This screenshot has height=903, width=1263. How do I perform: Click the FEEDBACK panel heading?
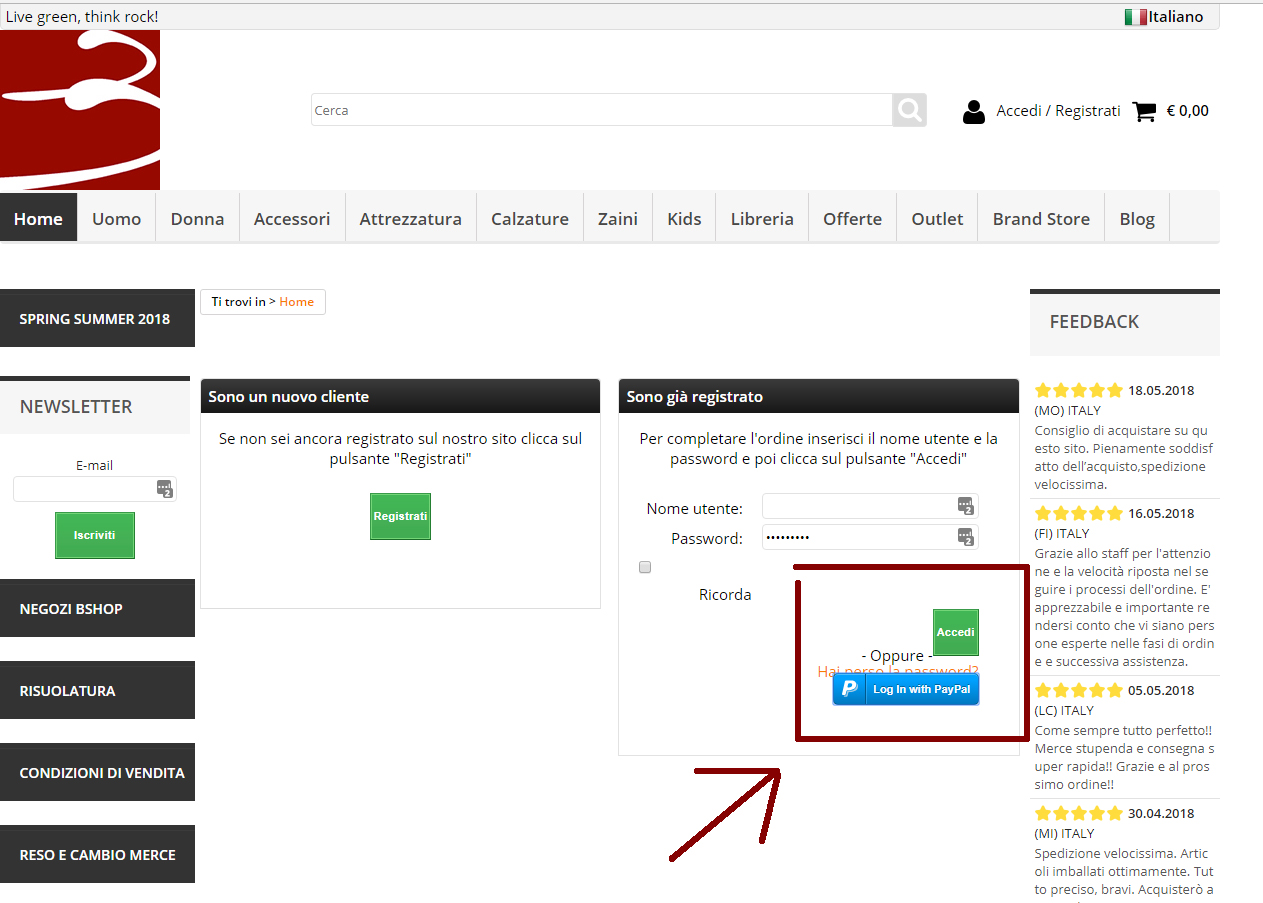[x=1125, y=322]
